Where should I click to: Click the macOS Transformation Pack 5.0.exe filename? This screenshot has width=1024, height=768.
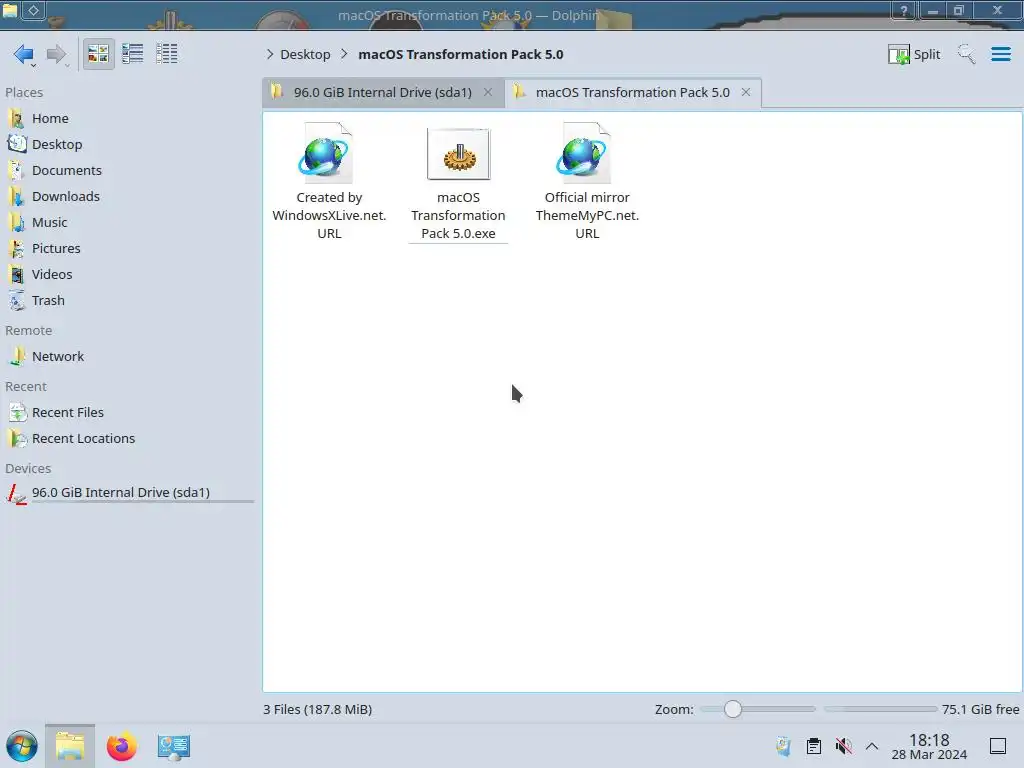pos(458,216)
